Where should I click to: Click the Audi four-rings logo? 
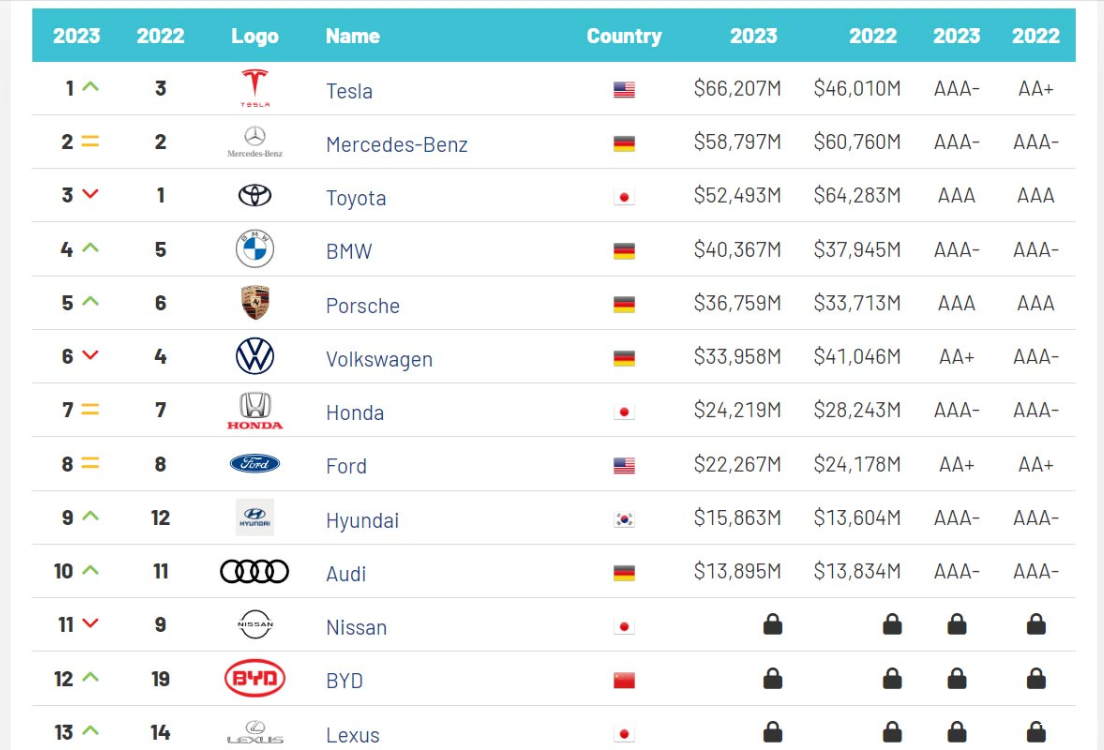click(x=255, y=571)
